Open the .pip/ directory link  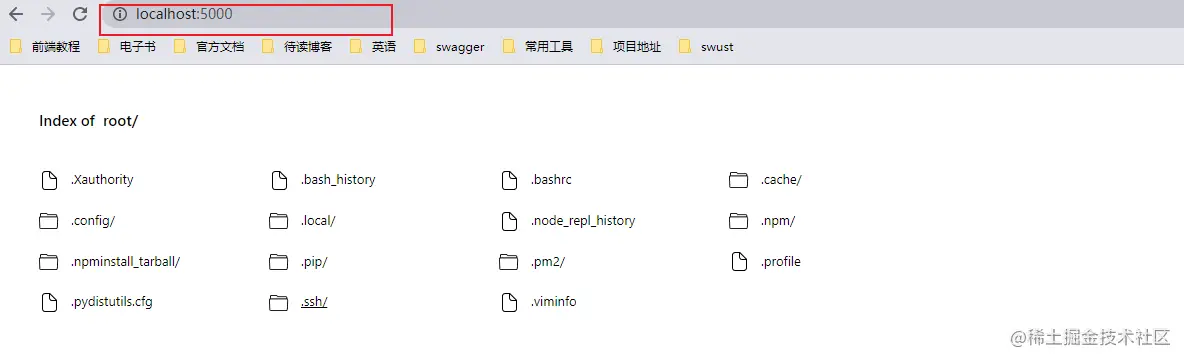point(314,262)
